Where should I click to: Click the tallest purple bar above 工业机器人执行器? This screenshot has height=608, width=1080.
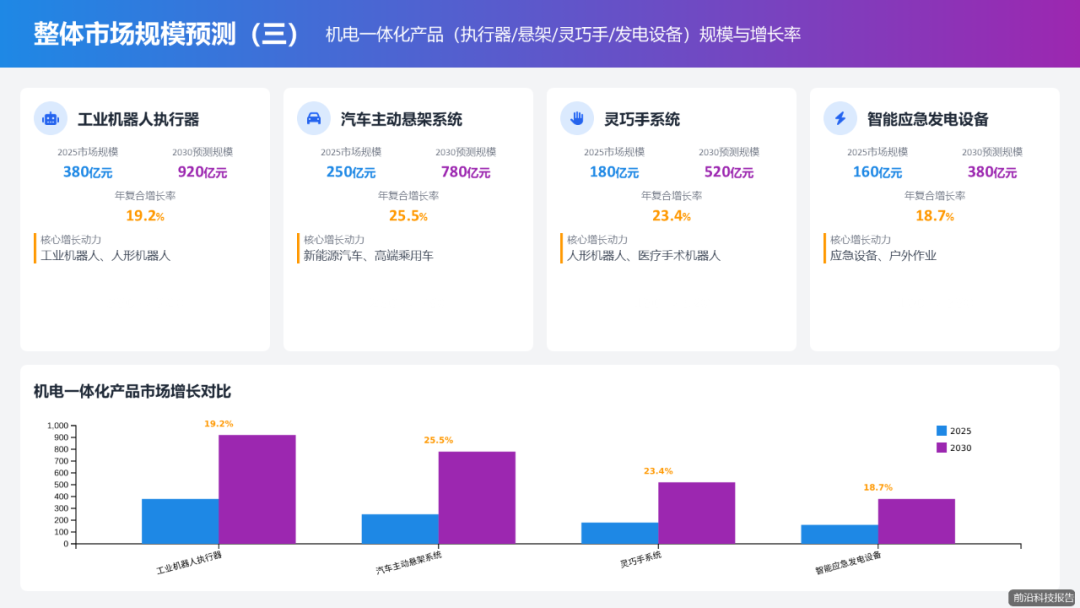point(257,490)
